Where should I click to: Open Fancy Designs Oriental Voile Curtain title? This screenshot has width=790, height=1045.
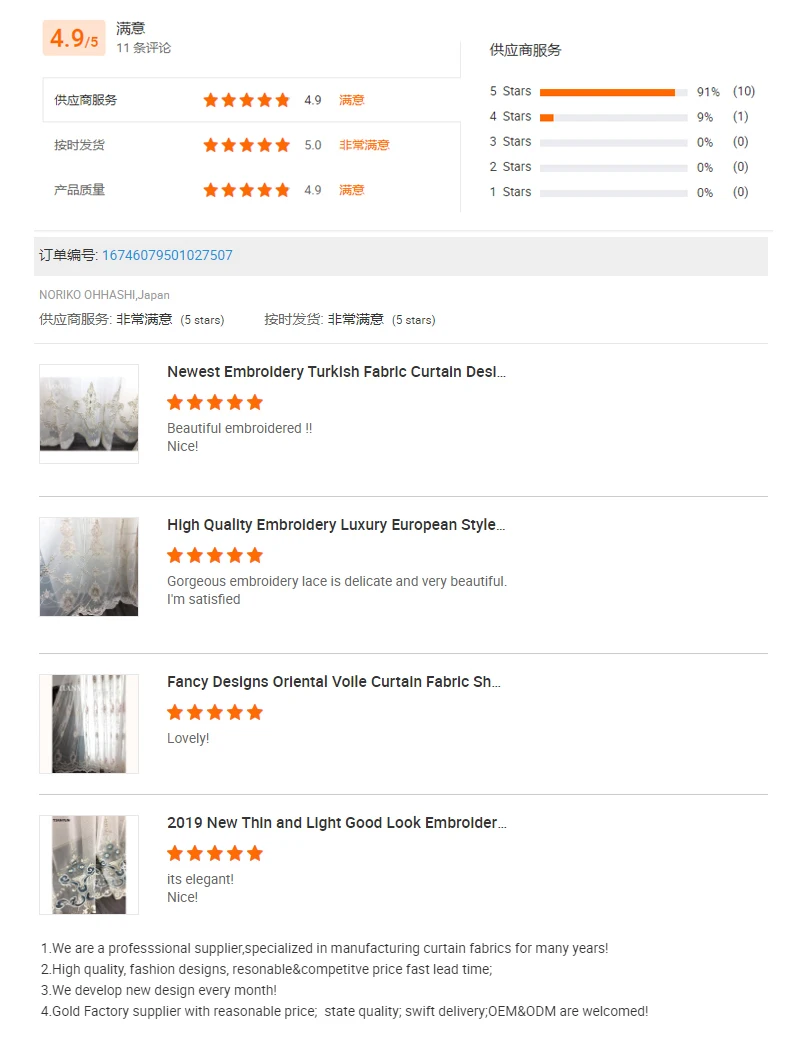334,682
